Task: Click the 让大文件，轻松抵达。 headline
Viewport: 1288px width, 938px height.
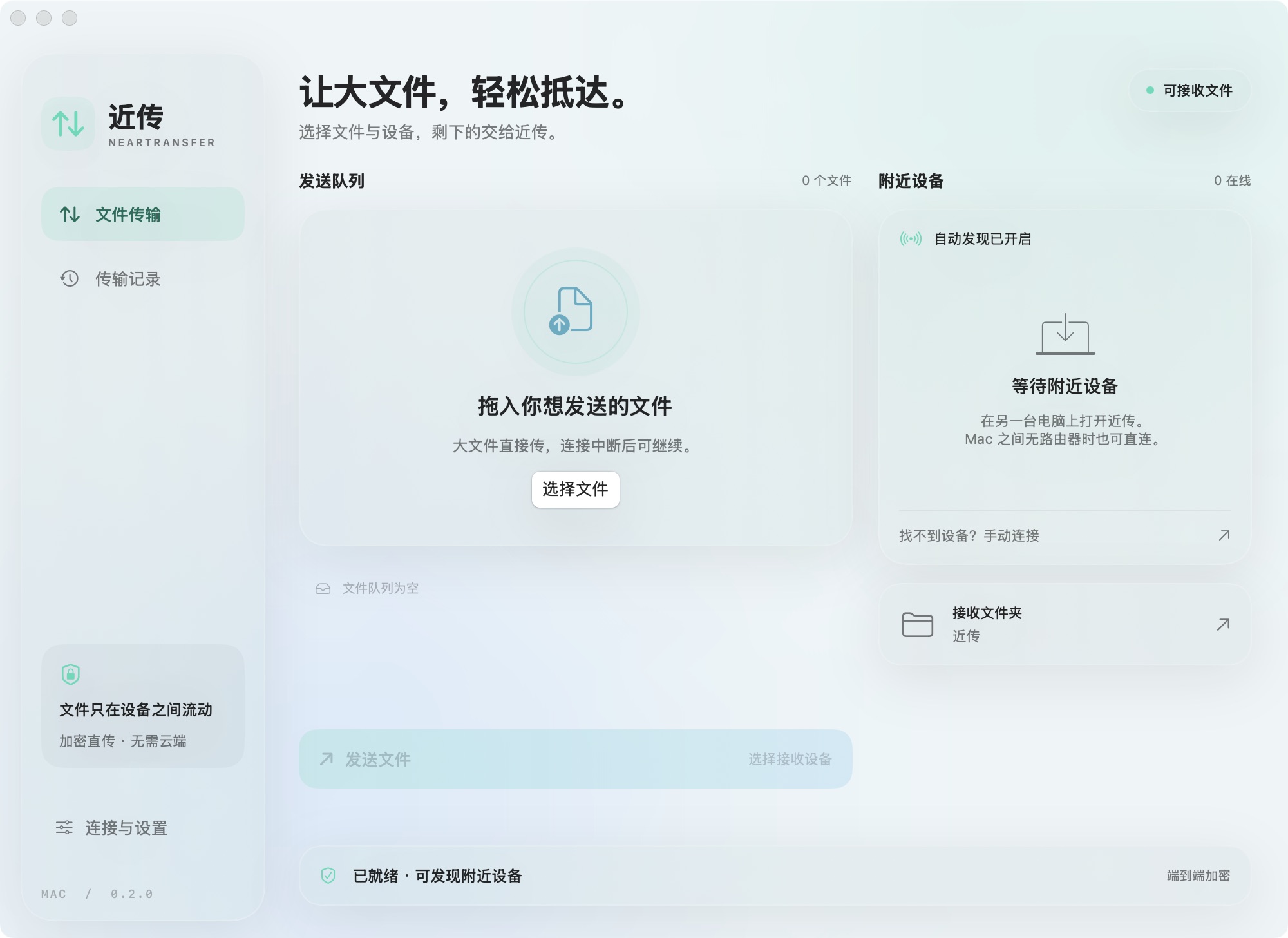Action: 464,92
